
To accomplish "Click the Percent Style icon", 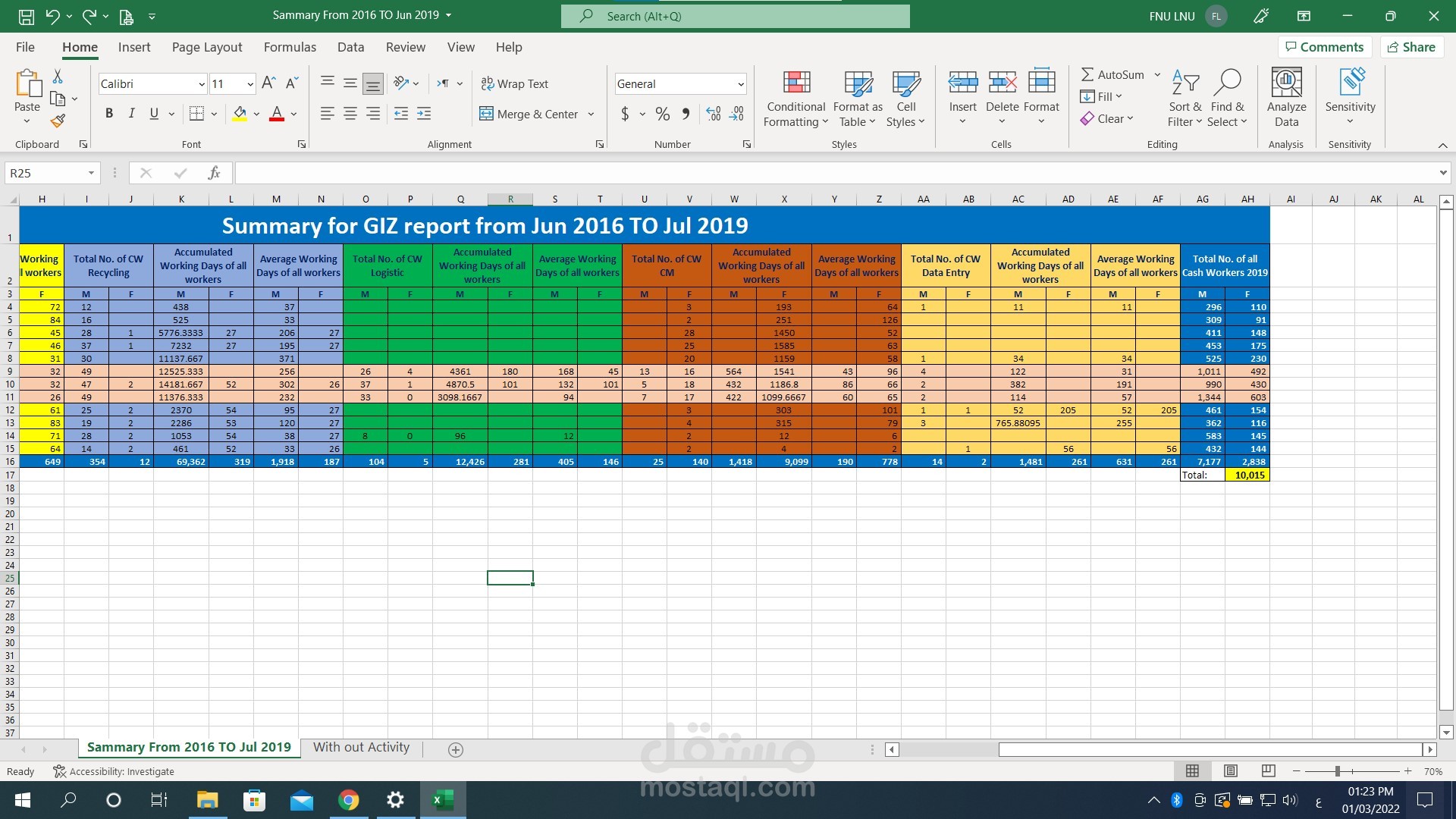I will pyautogui.click(x=662, y=114).
